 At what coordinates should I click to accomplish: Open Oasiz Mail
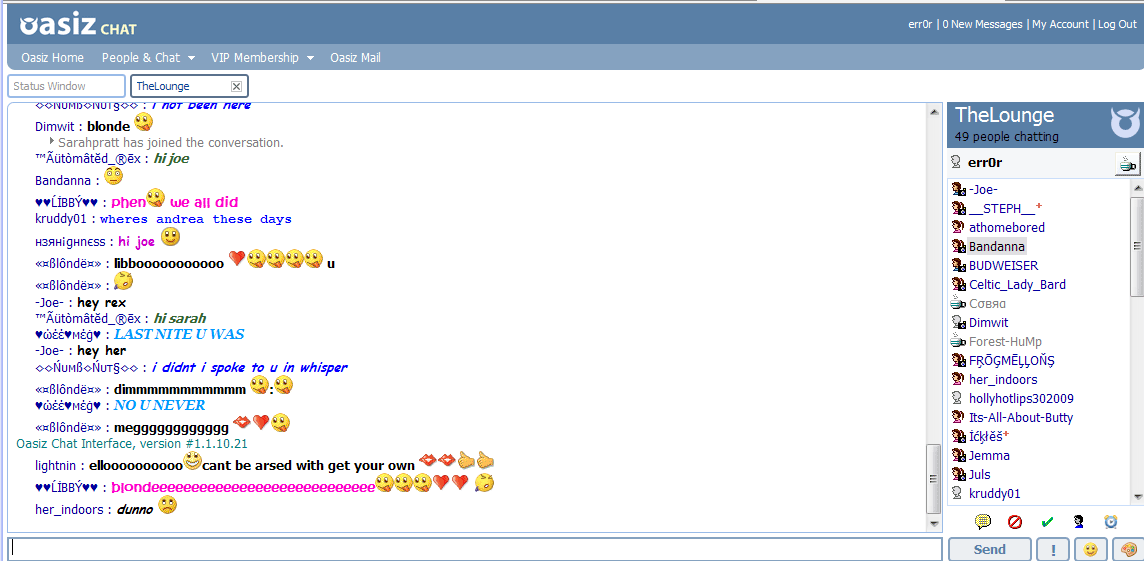(x=355, y=58)
